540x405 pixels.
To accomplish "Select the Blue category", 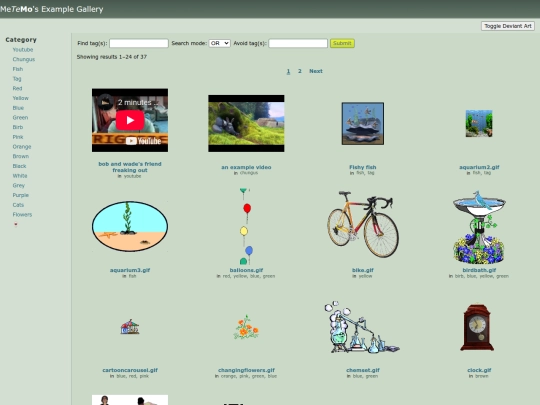I will 18,108.
